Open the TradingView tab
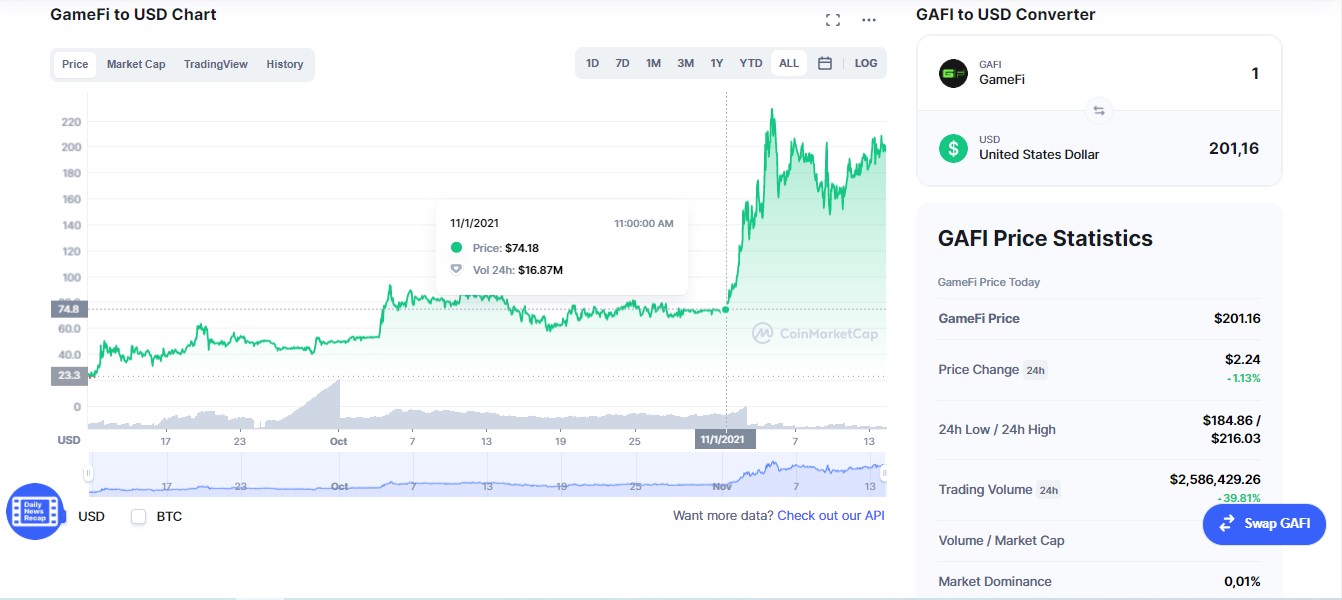This screenshot has width=1342, height=600. point(216,64)
